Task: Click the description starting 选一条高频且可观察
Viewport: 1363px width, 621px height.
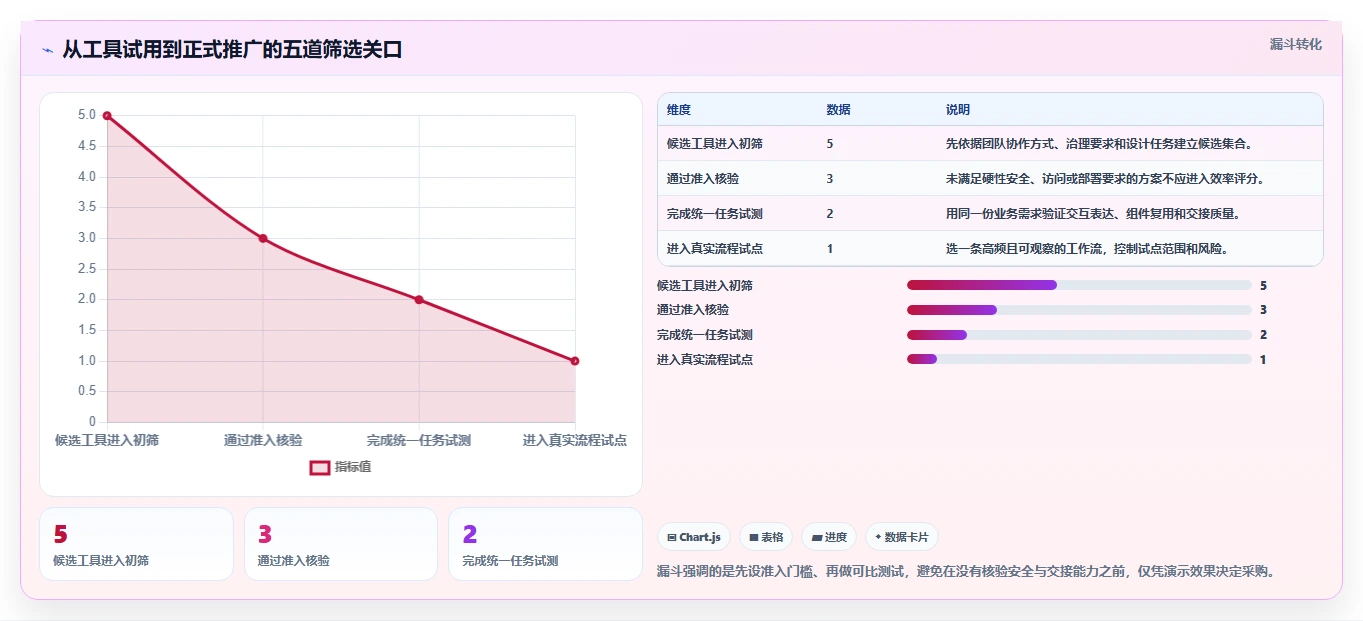Action: (1087, 249)
